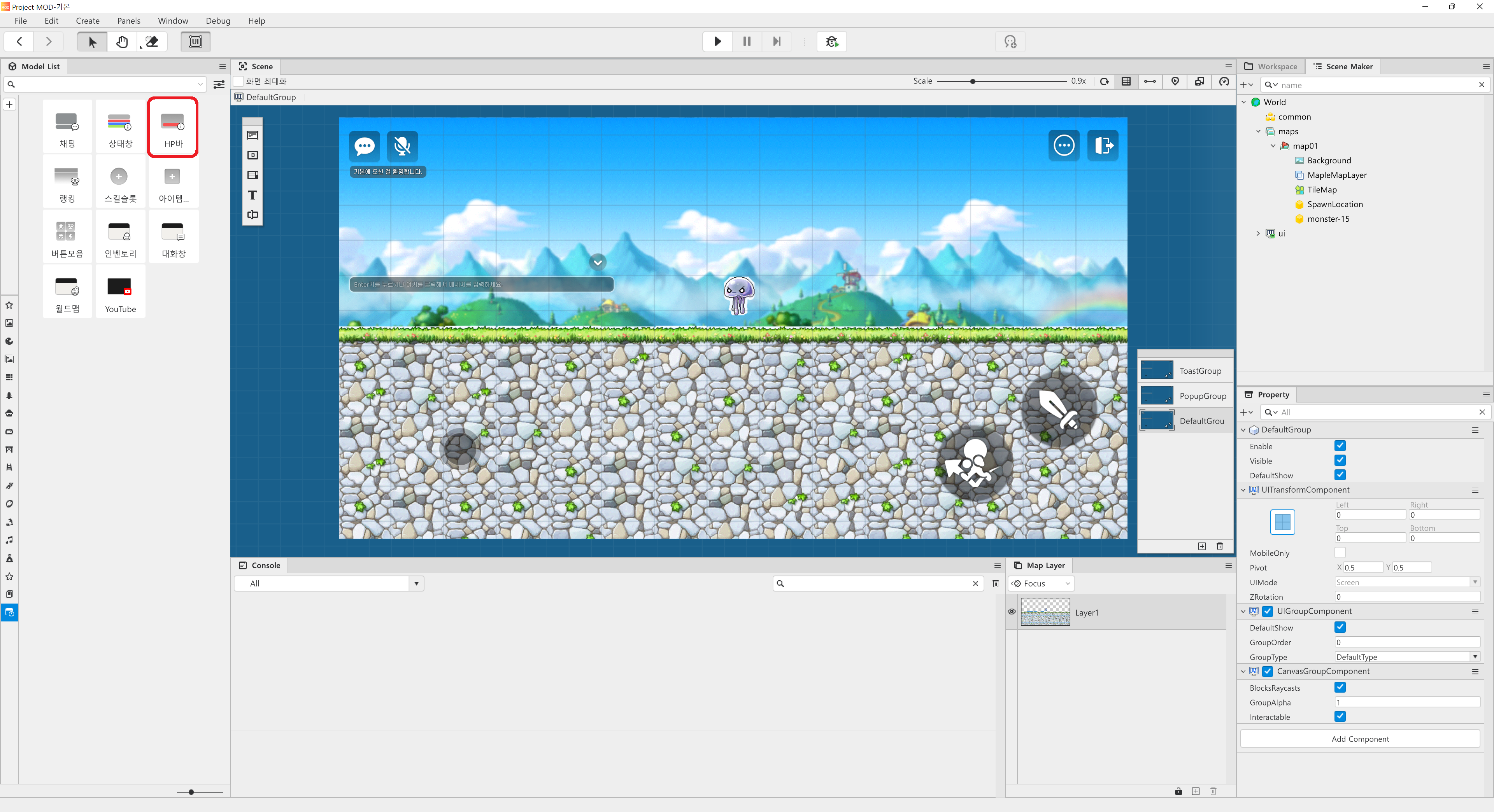Choose the 인벤토리 model
The height and width of the screenshot is (812, 1494).
[x=120, y=237]
